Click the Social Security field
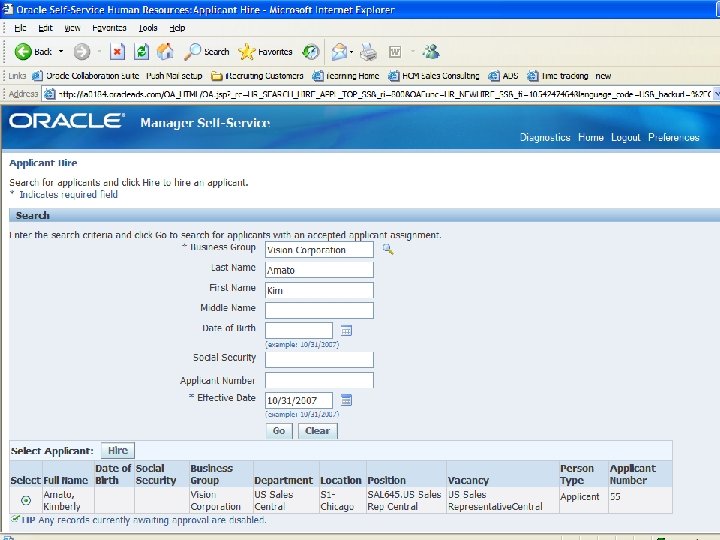This screenshot has width=720, height=540. click(319, 360)
